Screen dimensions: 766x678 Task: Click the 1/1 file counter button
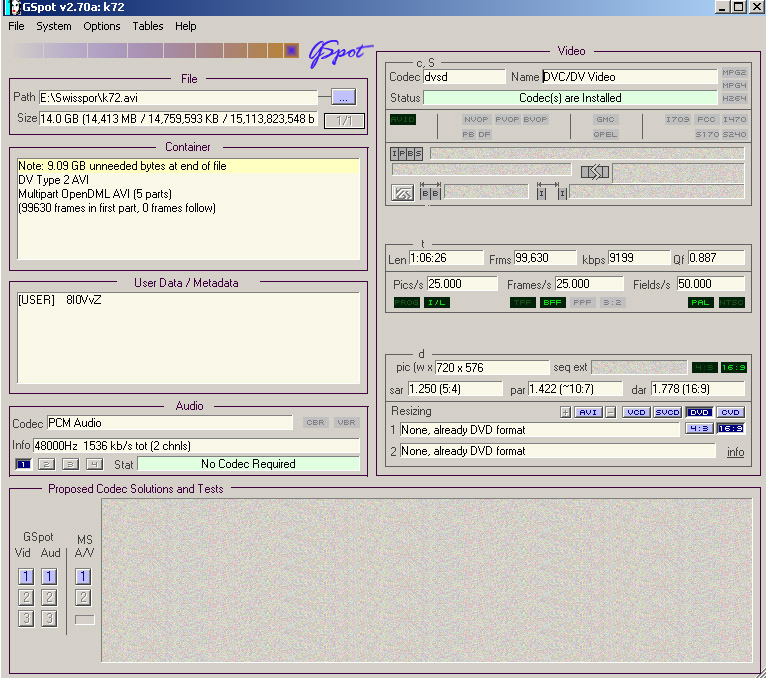point(344,121)
